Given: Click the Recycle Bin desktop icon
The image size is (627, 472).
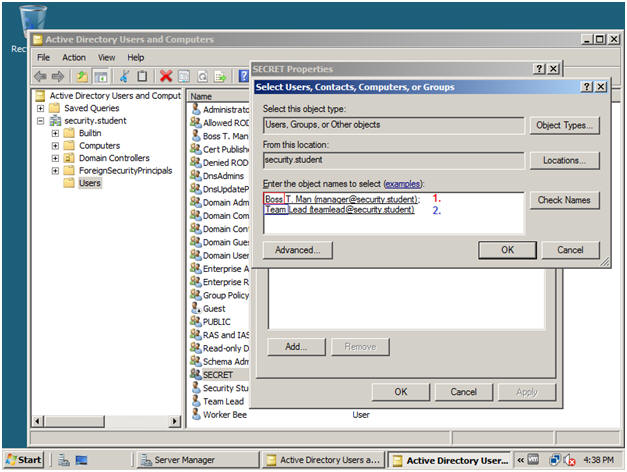Looking at the screenshot, I should [32, 19].
